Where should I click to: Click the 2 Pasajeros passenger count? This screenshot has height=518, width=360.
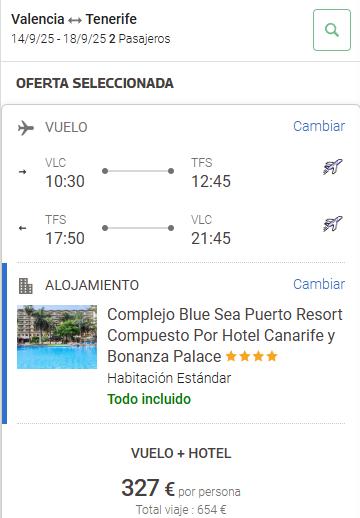pyautogui.click(x=140, y=39)
